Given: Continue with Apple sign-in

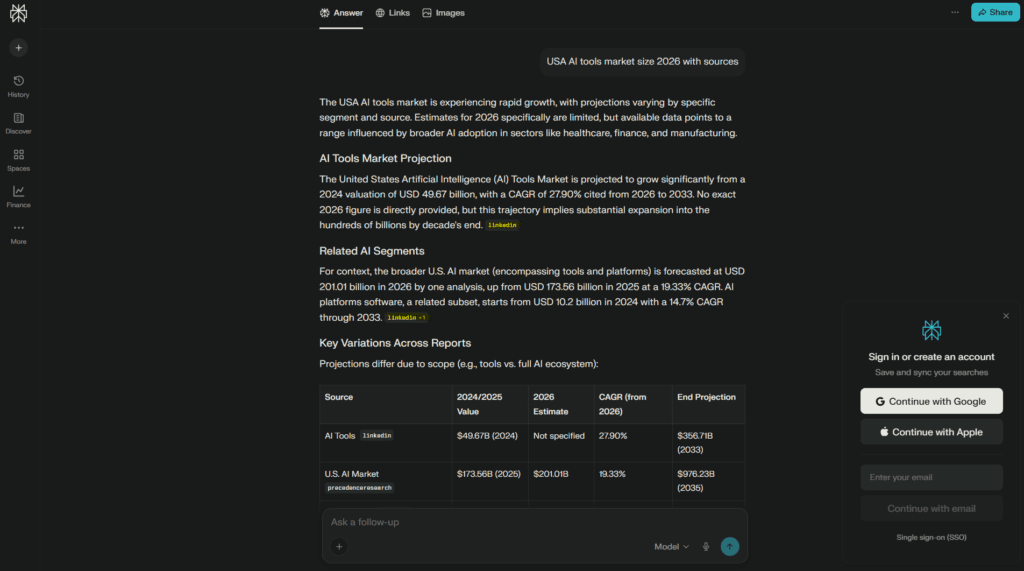Looking at the screenshot, I should 931,432.
